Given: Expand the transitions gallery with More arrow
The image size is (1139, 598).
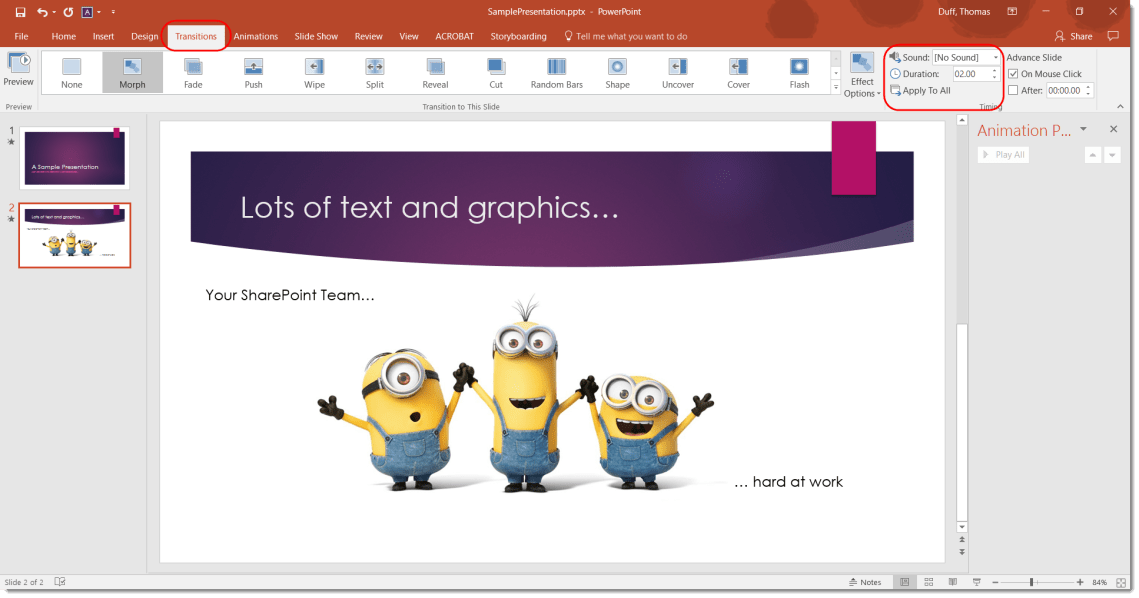Looking at the screenshot, I should [836, 87].
